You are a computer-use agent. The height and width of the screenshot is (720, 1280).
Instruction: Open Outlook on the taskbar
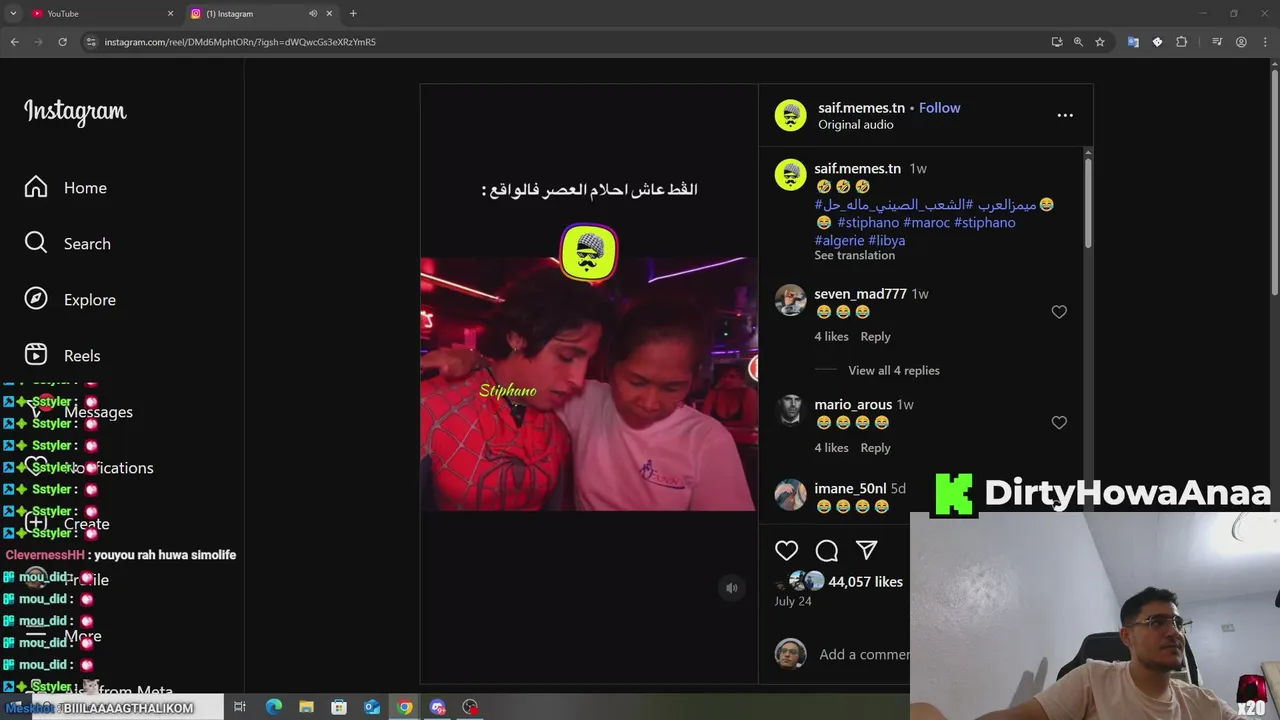pyautogui.click(x=372, y=707)
